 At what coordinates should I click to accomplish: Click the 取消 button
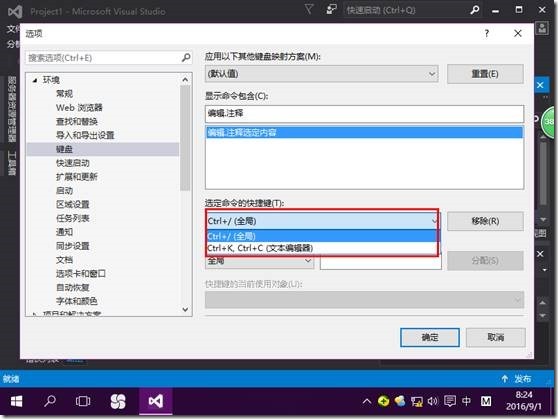click(x=495, y=337)
